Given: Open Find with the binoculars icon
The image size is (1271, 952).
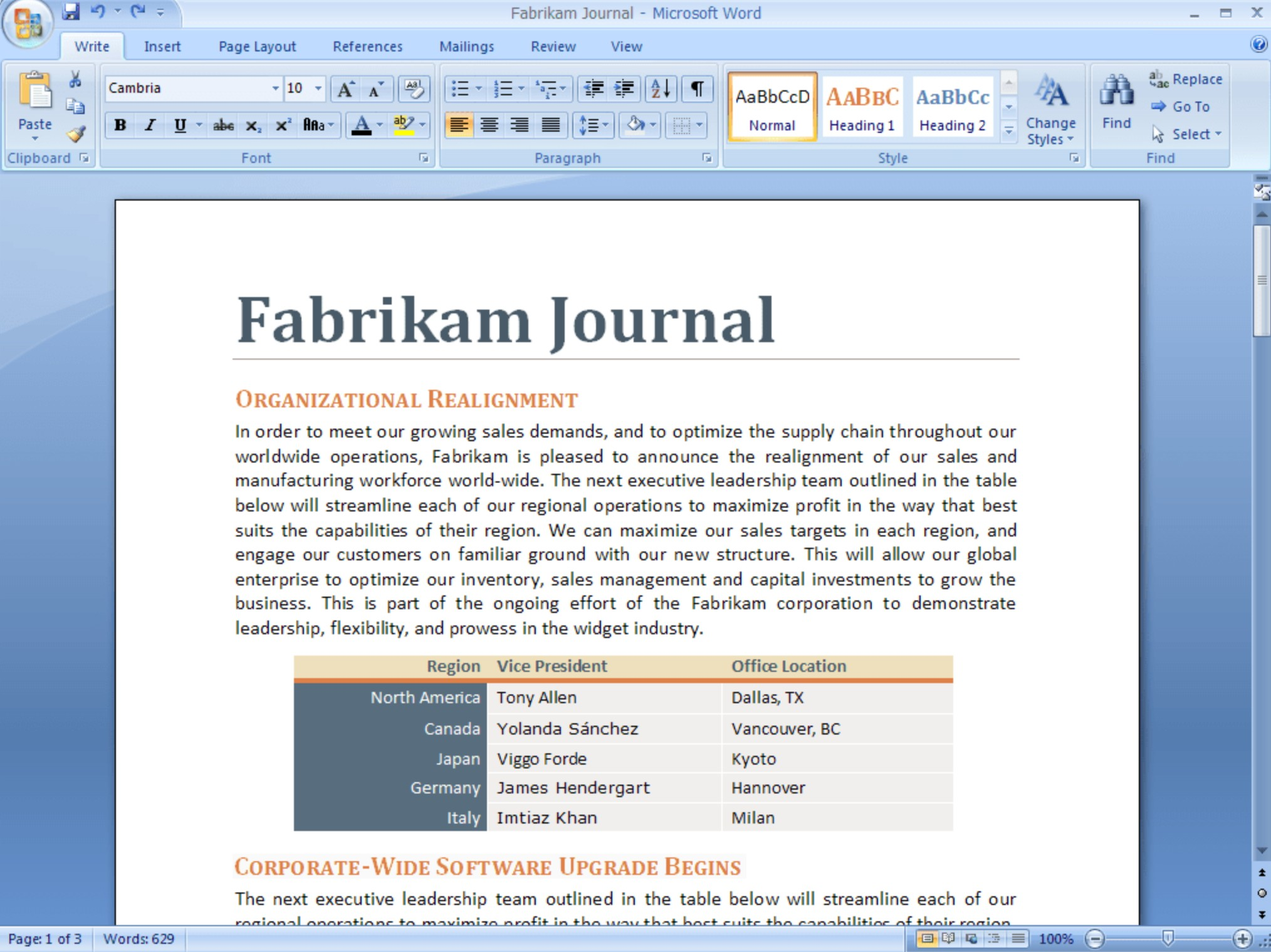Looking at the screenshot, I should [x=1116, y=92].
